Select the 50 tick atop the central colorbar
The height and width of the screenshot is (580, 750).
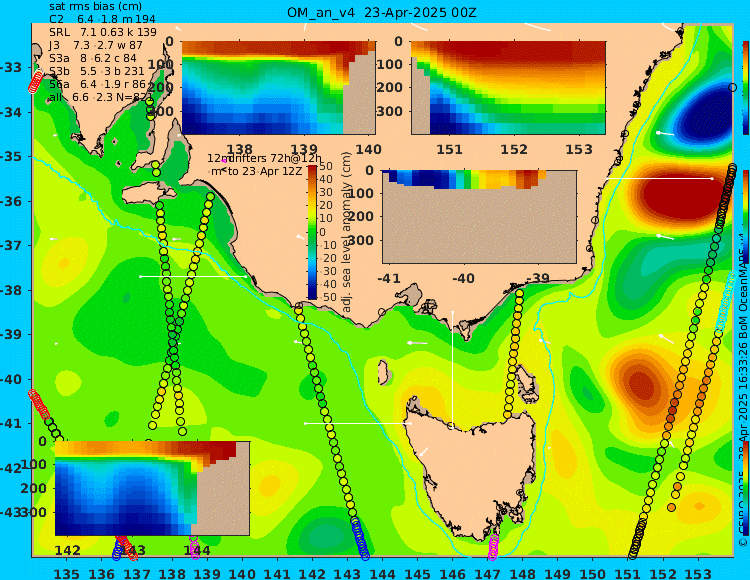[x=325, y=166]
